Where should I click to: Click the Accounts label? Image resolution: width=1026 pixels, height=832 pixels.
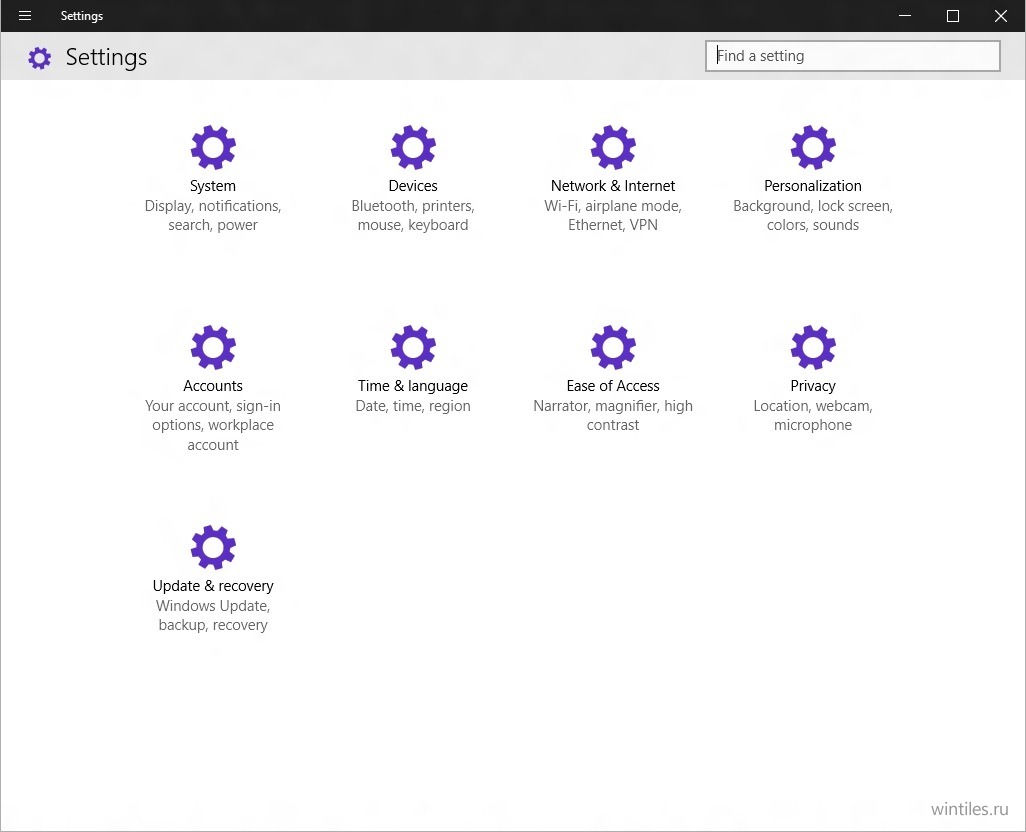point(213,386)
